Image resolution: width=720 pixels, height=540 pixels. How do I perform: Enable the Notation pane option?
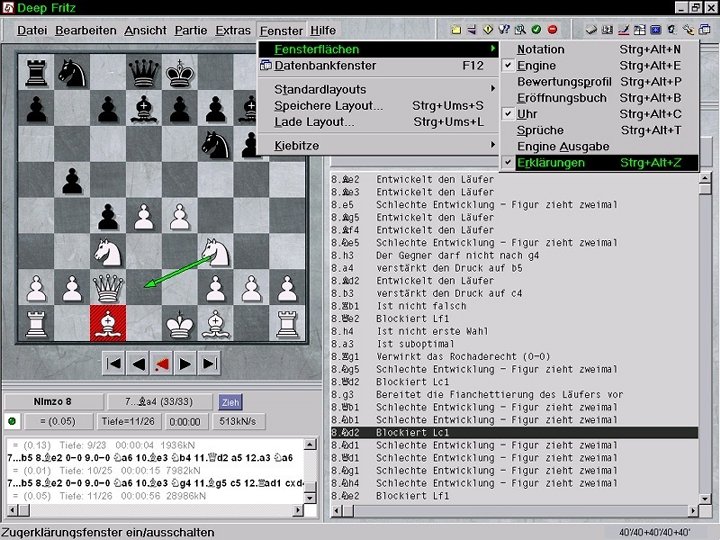[599, 49]
